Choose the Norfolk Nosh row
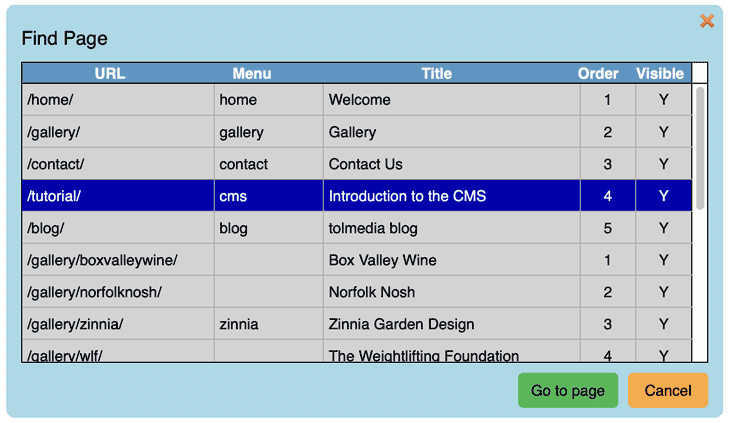Screen dimensions: 729x423 tap(372, 292)
